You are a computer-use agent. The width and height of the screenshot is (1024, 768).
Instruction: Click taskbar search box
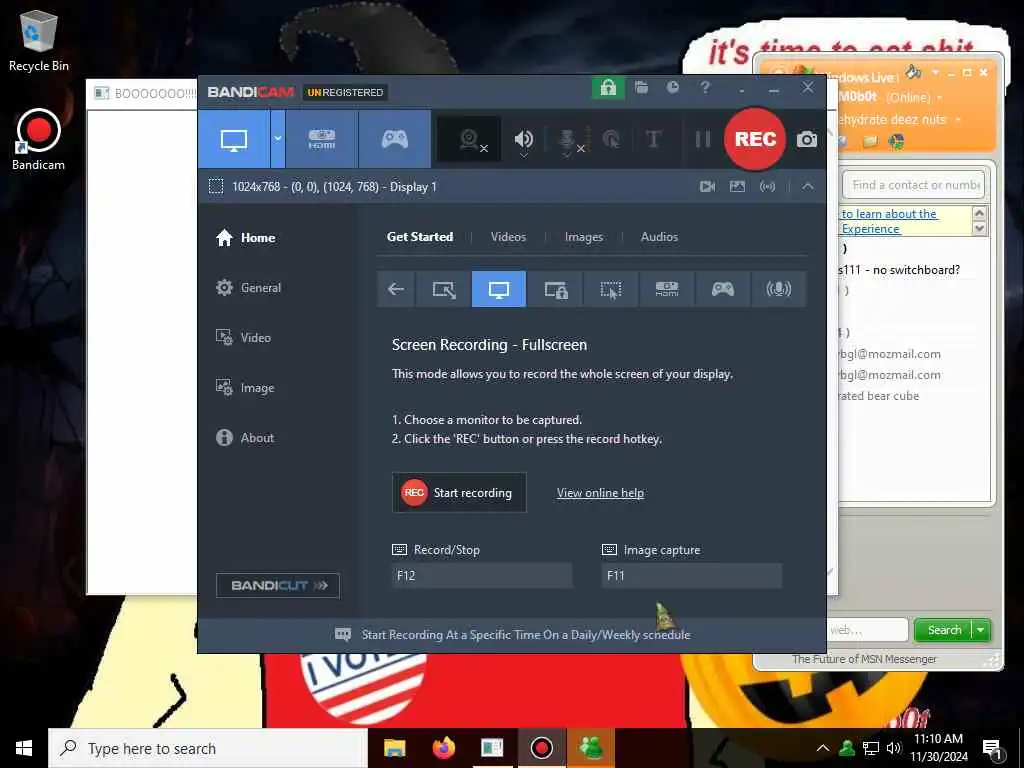point(208,748)
